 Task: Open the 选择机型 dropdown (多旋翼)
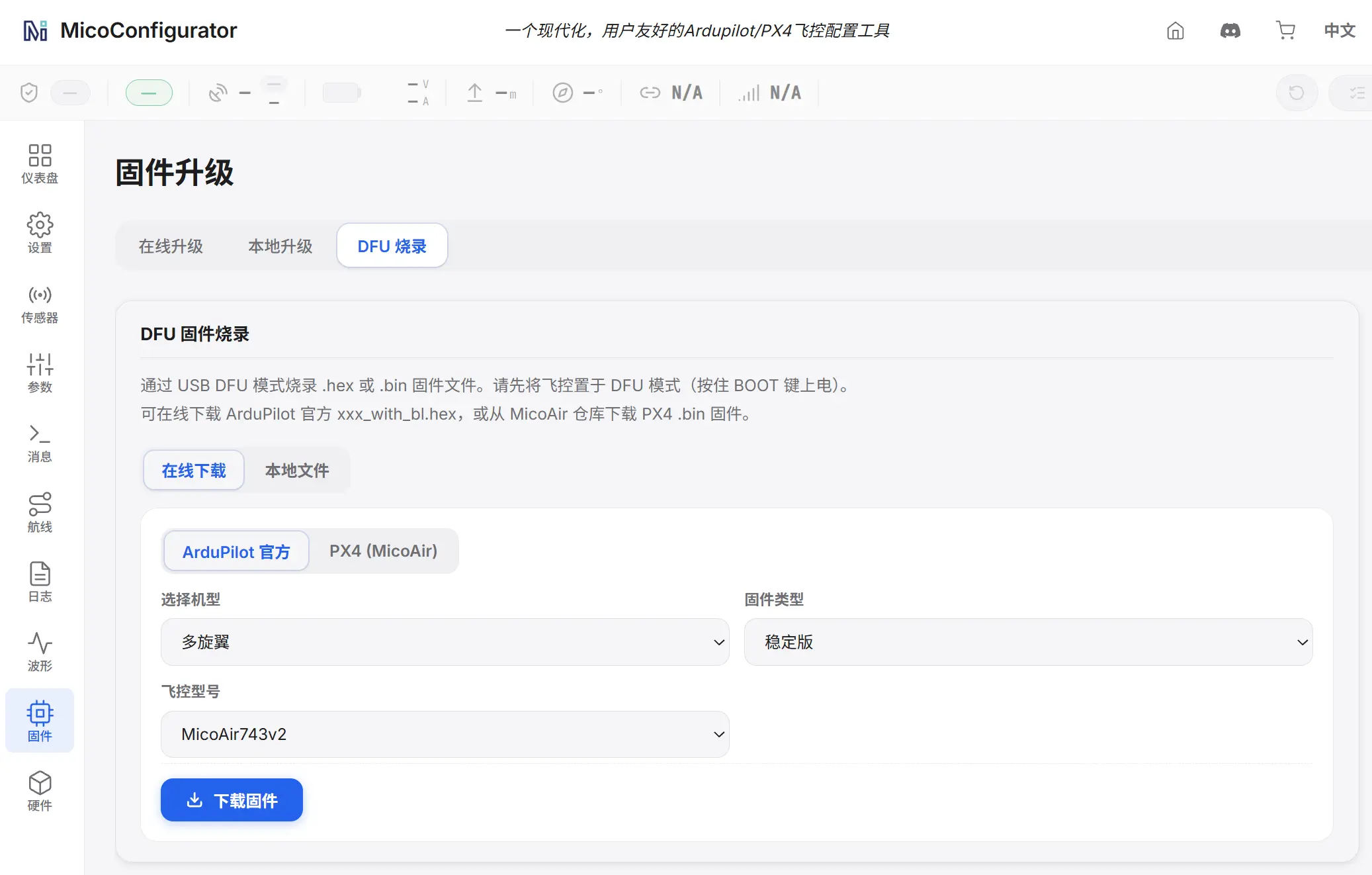[445, 642]
